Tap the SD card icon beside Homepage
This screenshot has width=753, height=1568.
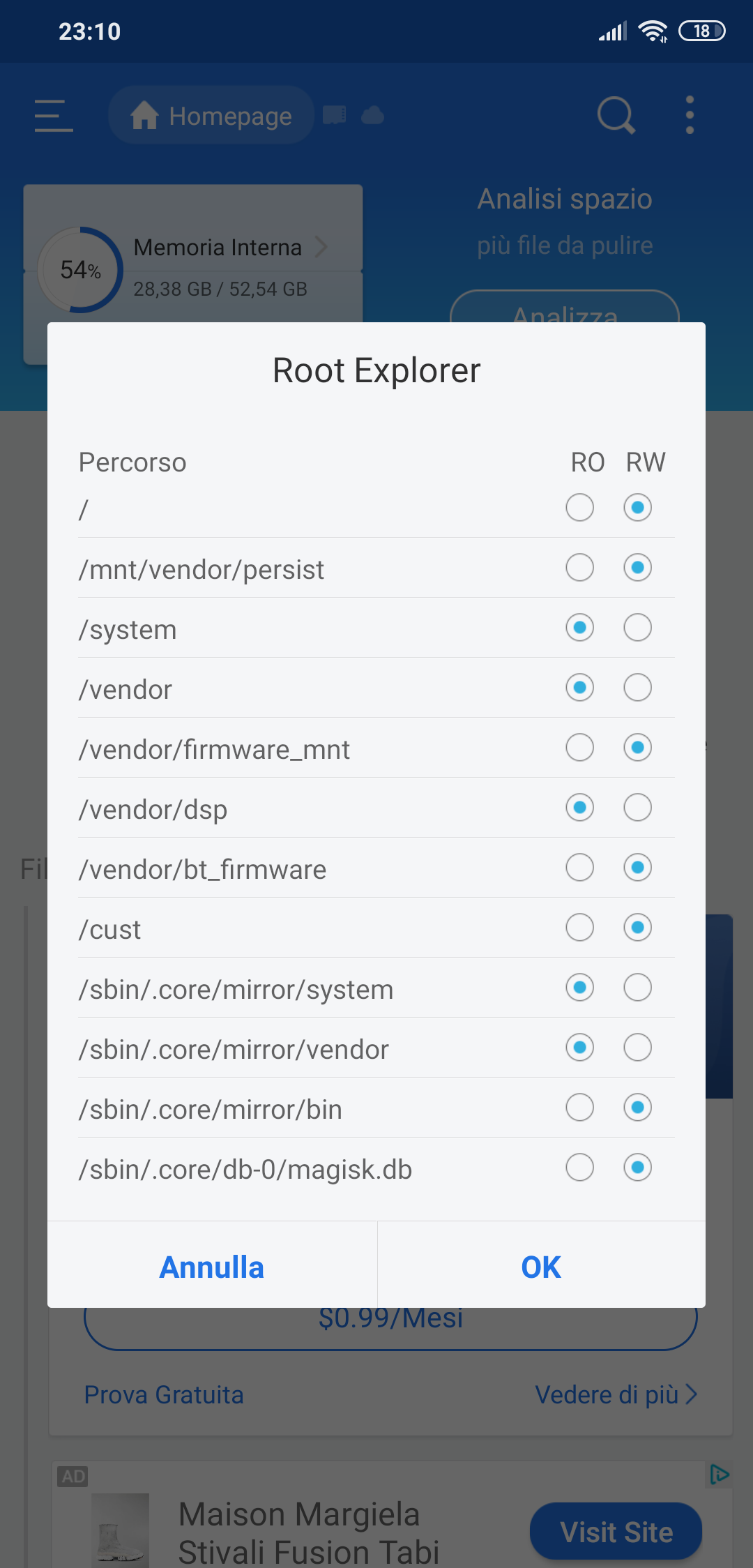335,115
